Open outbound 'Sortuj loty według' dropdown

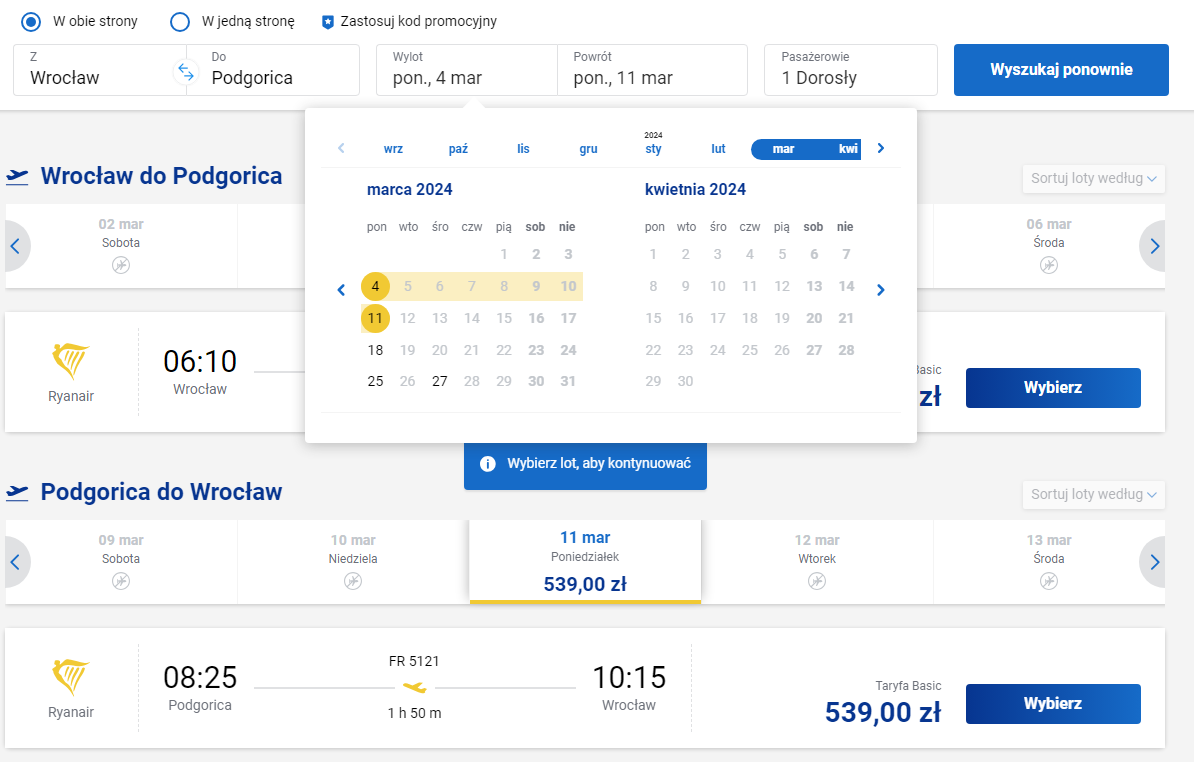[x=1093, y=178]
